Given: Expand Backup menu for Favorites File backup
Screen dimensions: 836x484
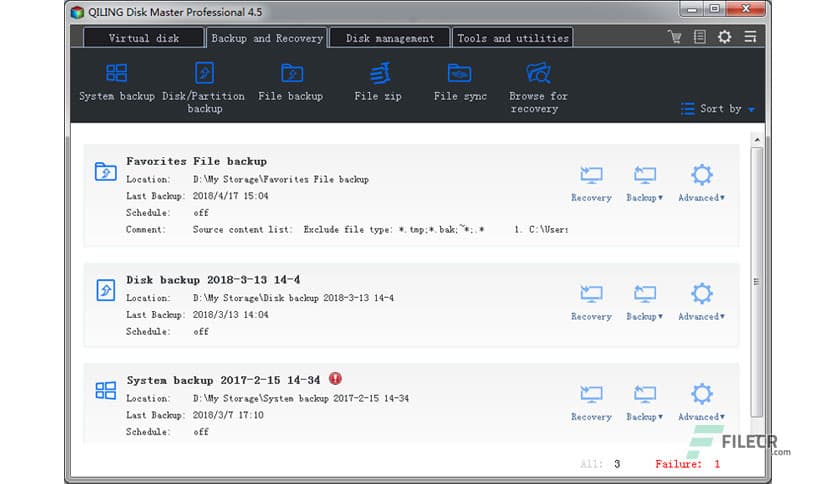Looking at the screenshot, I should pyautogui.click(x=645, y=184).
